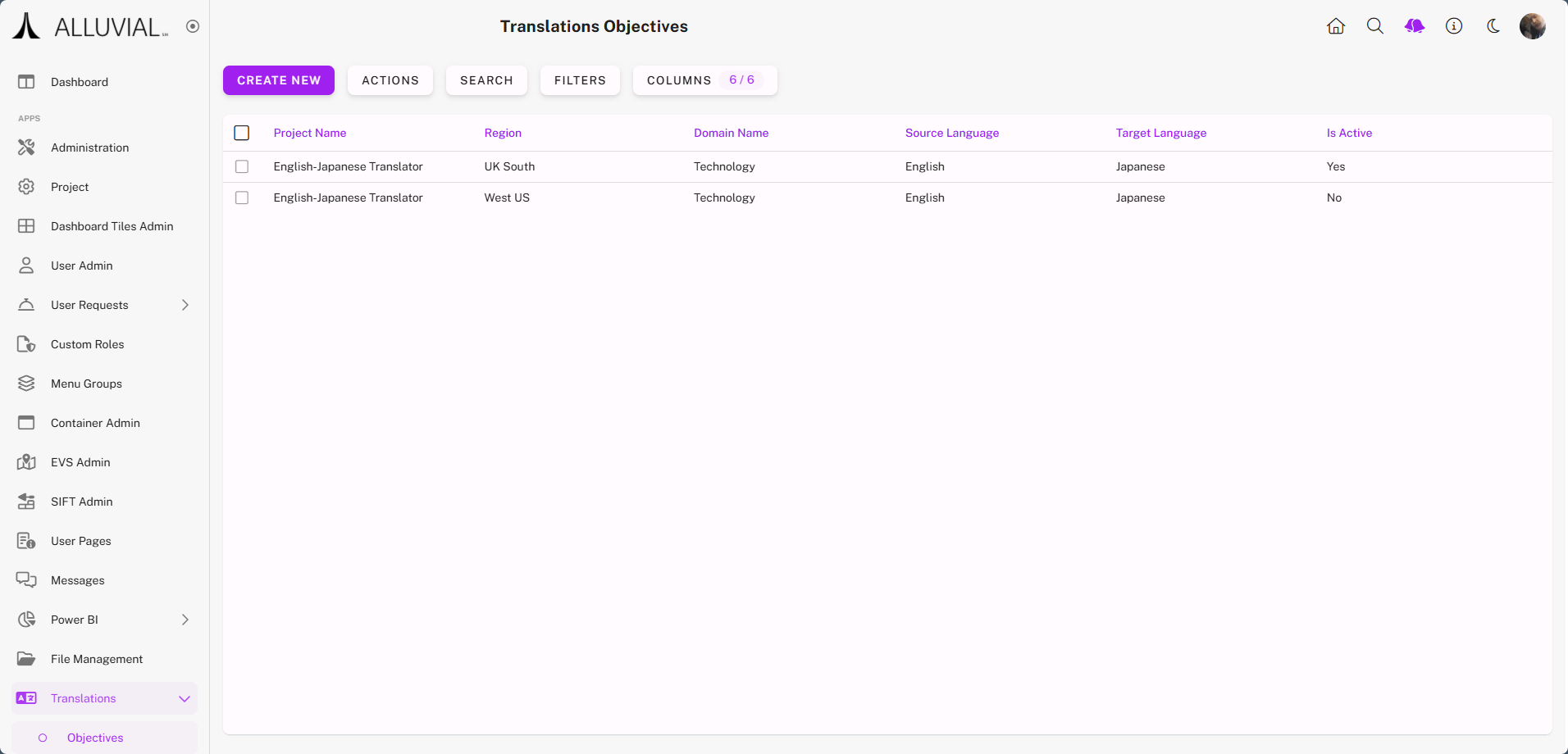The image size is (1568, 754).
Task: Open the Objectives submenu item
Action: pos(95,738)
